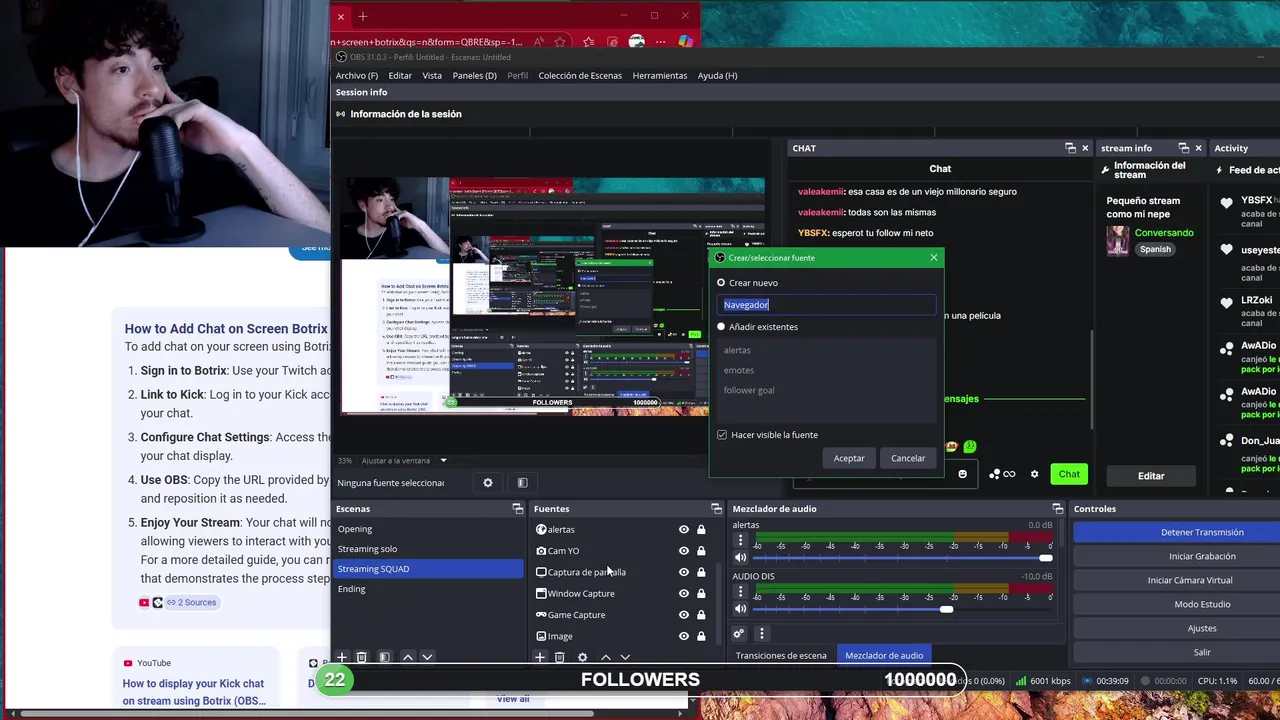Screen dimensions: 1280x720
Task: Open the Archivo (F) menu
Action: coord(357,76)
